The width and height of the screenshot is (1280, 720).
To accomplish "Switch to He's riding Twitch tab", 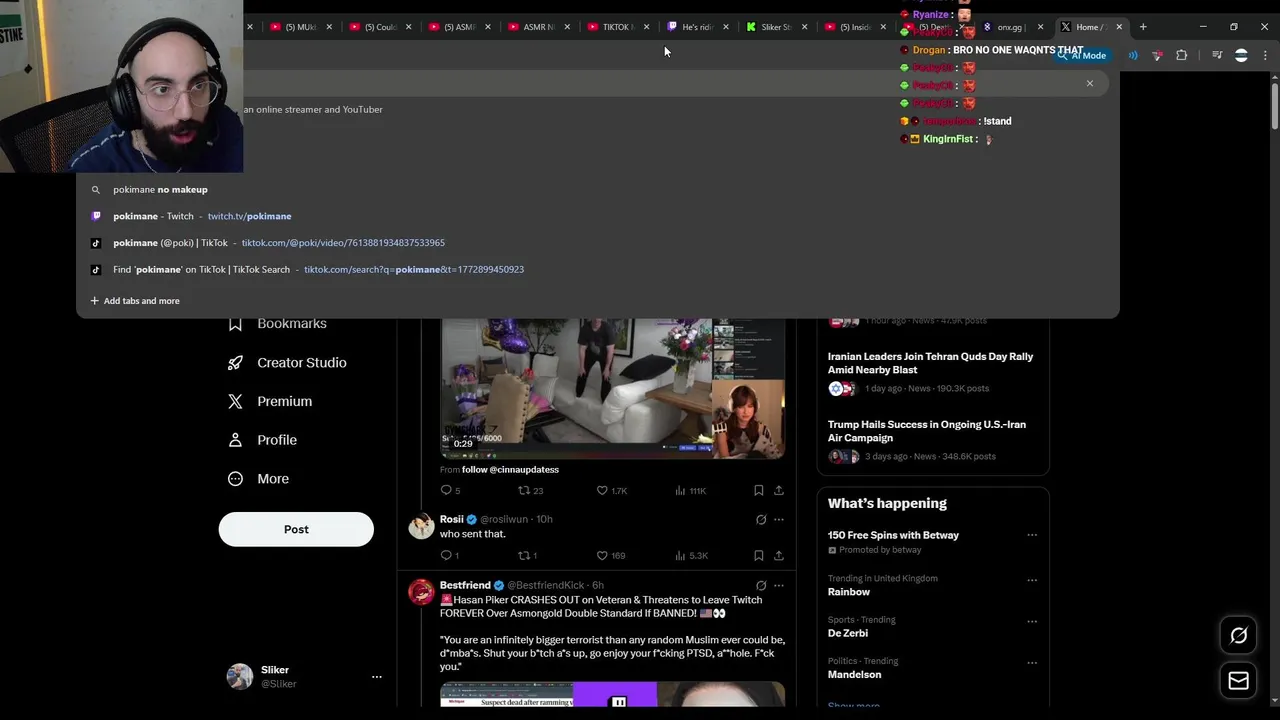I will [x=697, y=27].
